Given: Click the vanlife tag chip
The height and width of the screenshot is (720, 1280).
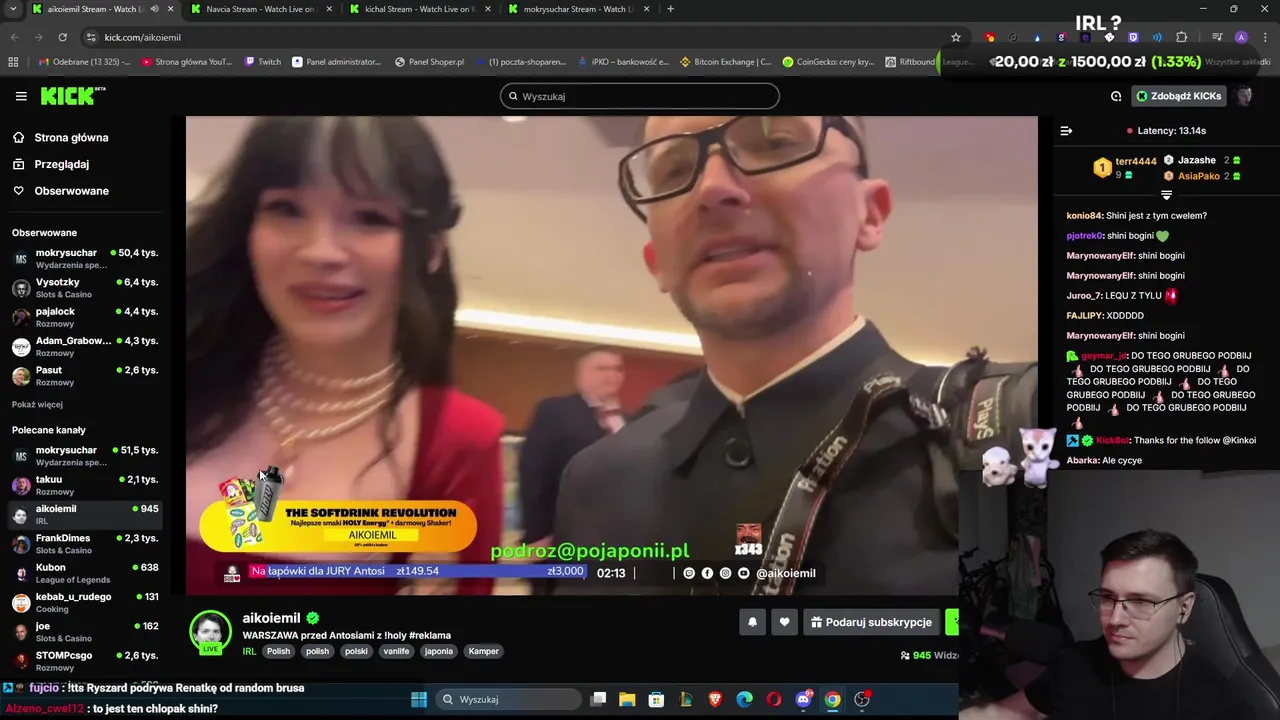Looking at the screenshot, I should point(396,651).
